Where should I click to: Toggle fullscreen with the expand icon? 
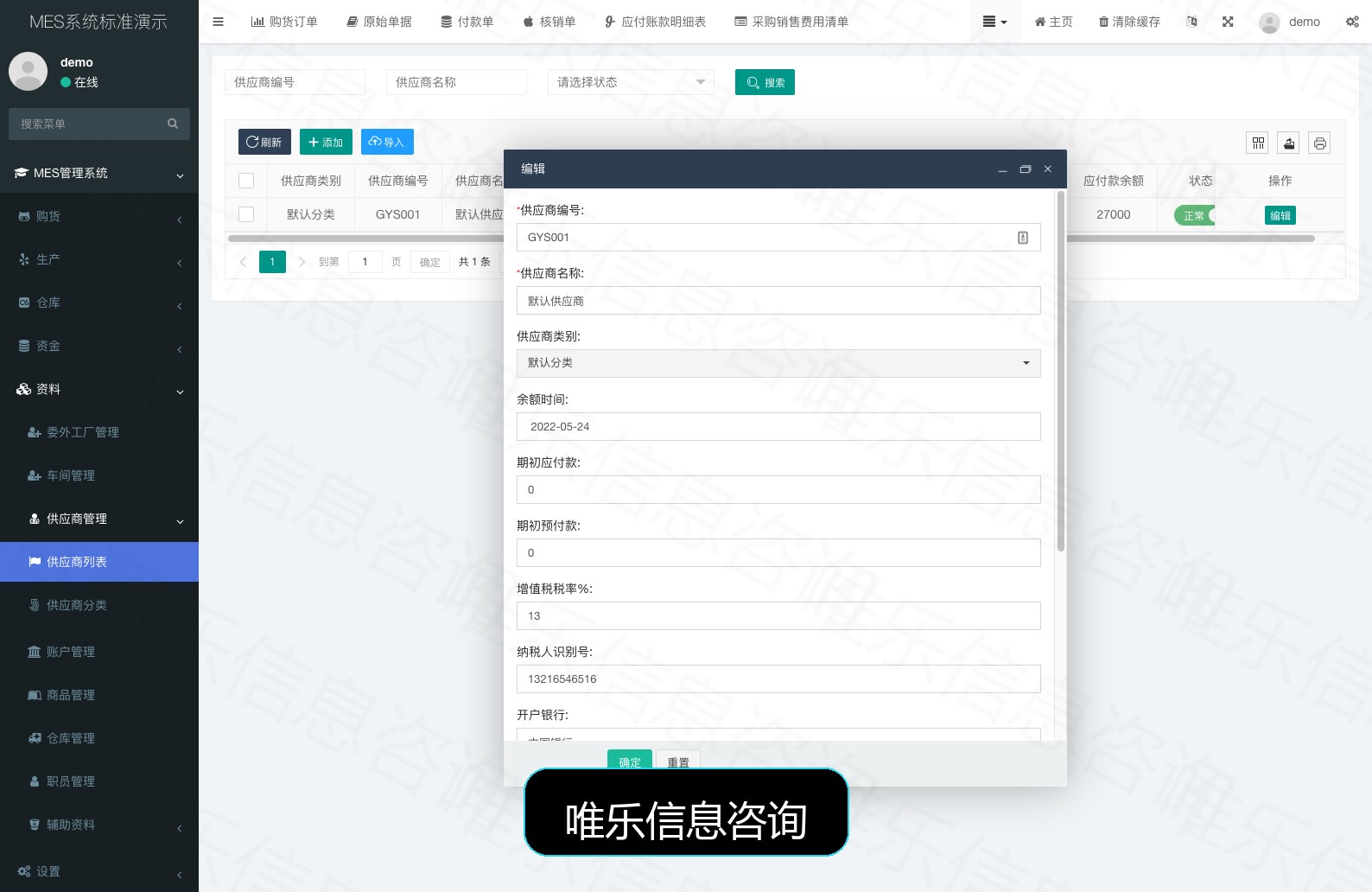[x=1228, y=22]
